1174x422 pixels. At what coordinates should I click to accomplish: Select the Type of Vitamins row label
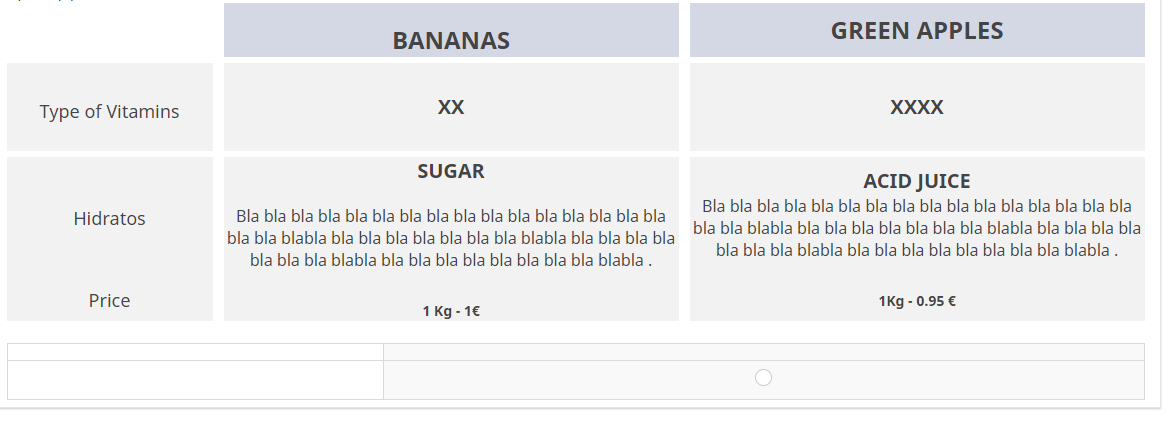(x=110, y=111)
